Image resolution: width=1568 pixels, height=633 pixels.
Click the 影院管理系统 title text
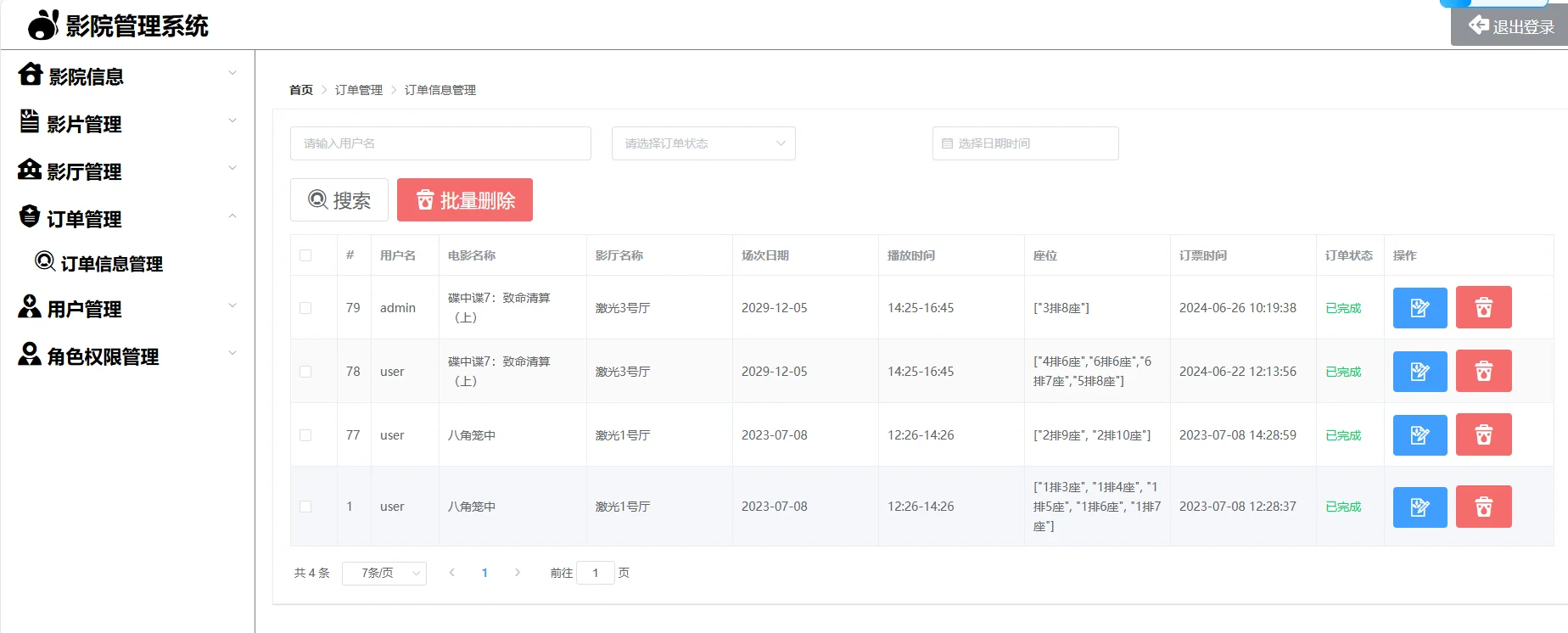coord(137,26)
